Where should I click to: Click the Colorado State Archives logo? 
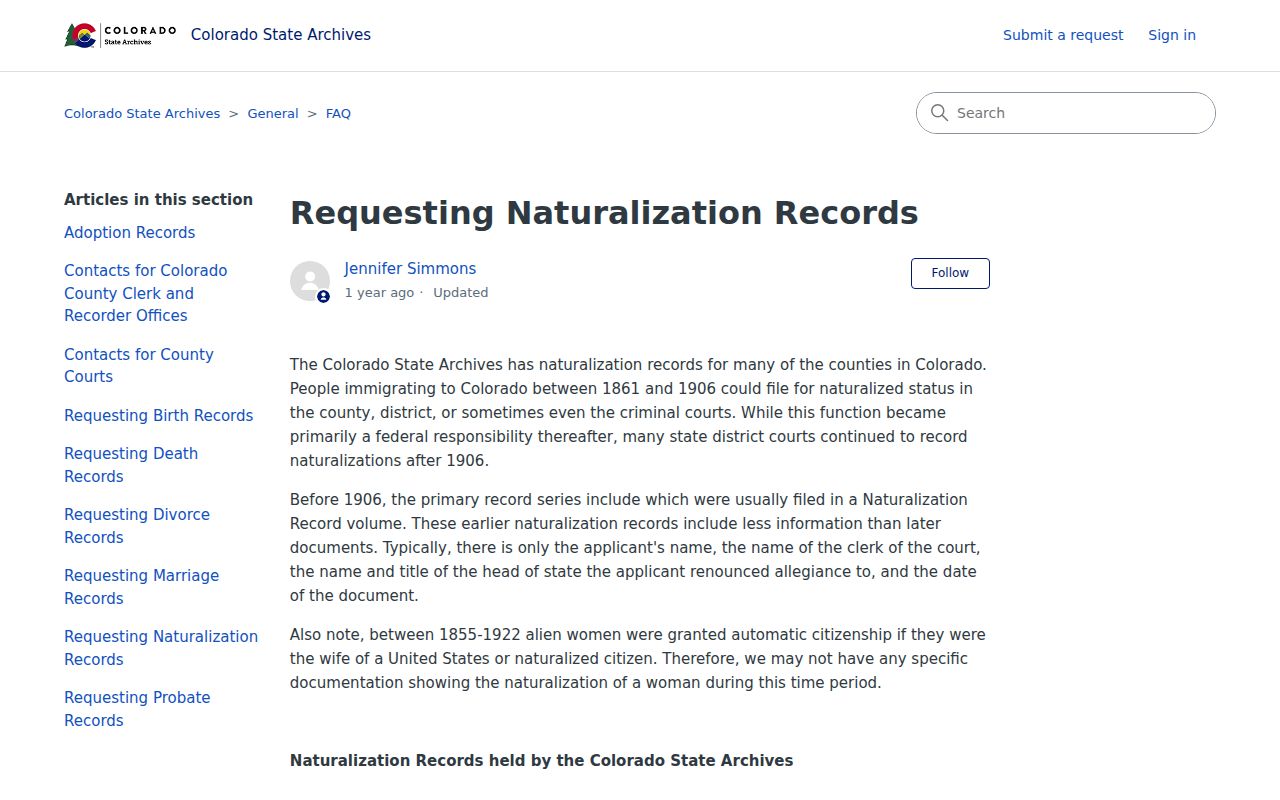click(x=120, y=35)
